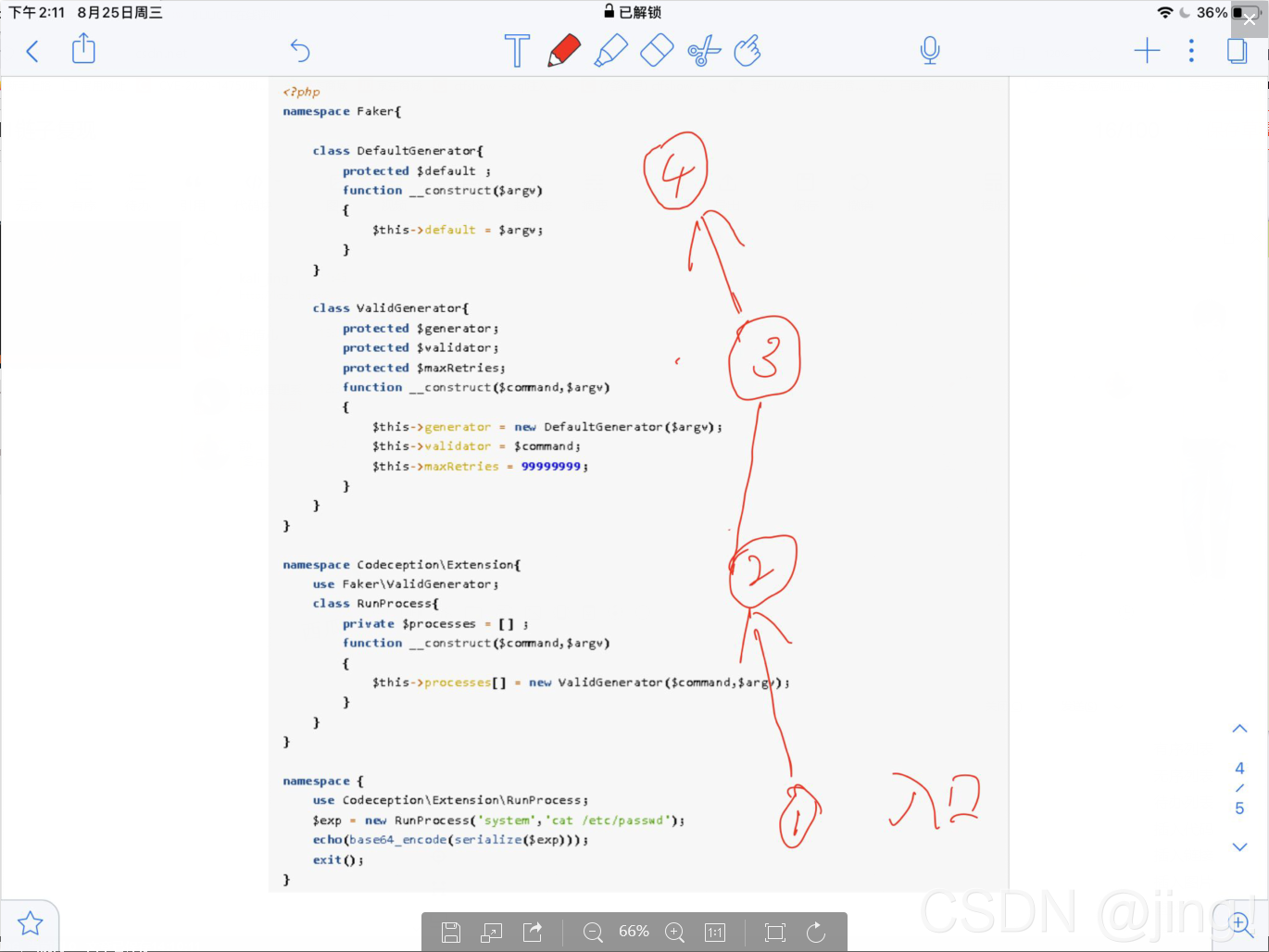Screen dimensions: 1269x952
Task: Undo the last stroke
Action: click(x=299, y=51)
